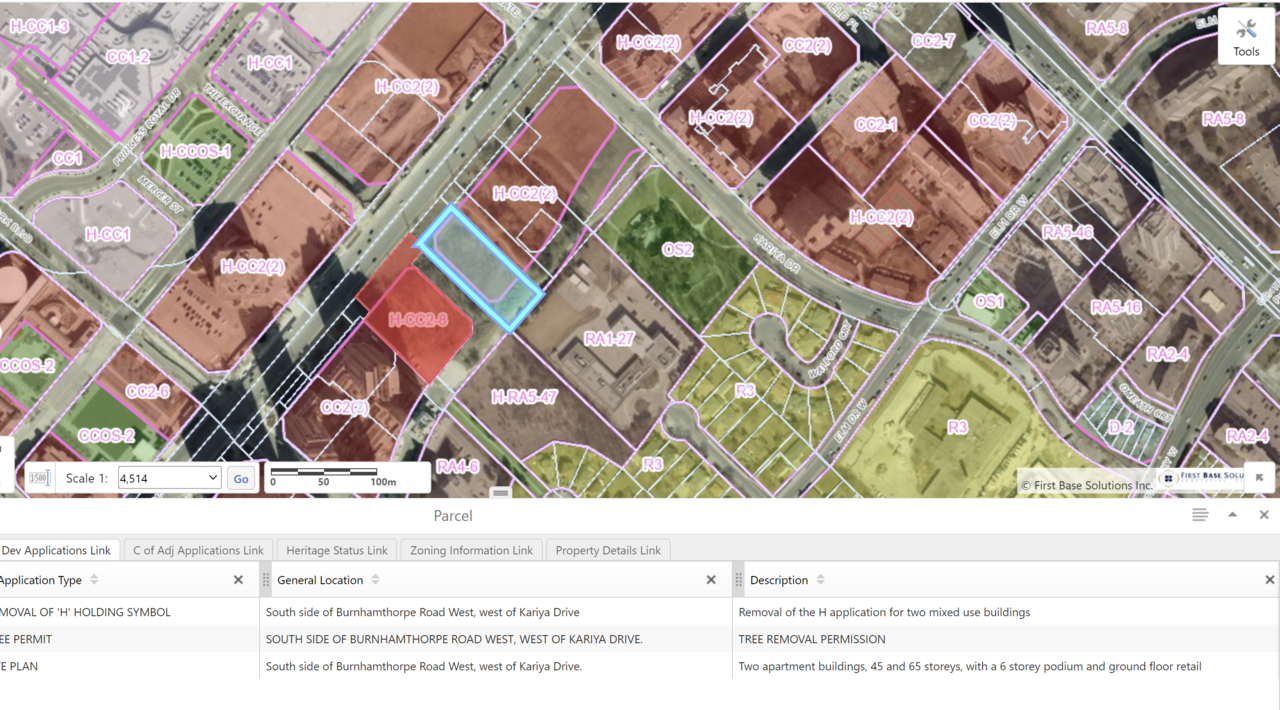Sort by General Location column
The height and width of the screenshot is (710, 1280).
tap(375, 580)
